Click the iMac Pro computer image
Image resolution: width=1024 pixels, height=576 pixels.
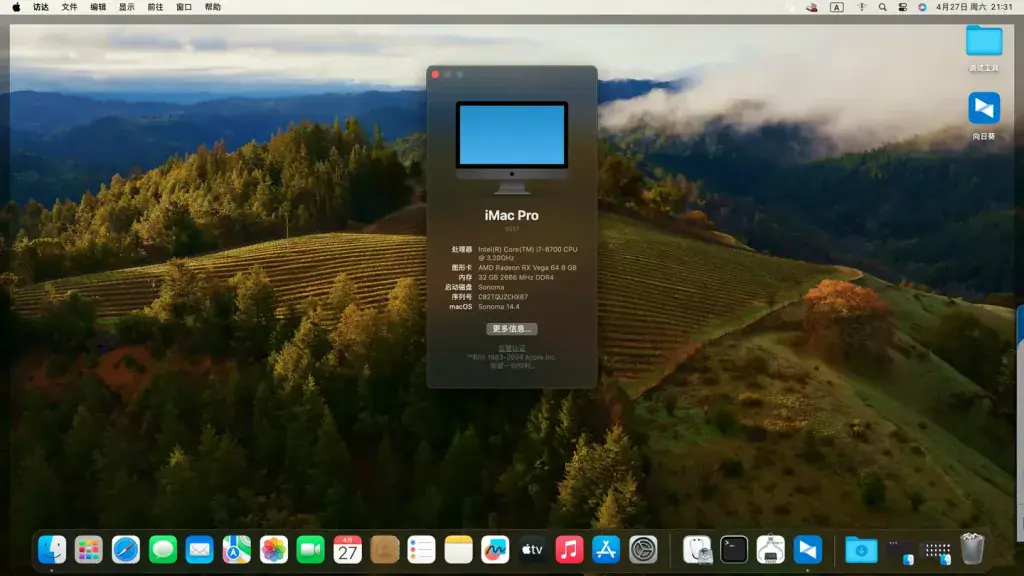click(x=511, y=148)
